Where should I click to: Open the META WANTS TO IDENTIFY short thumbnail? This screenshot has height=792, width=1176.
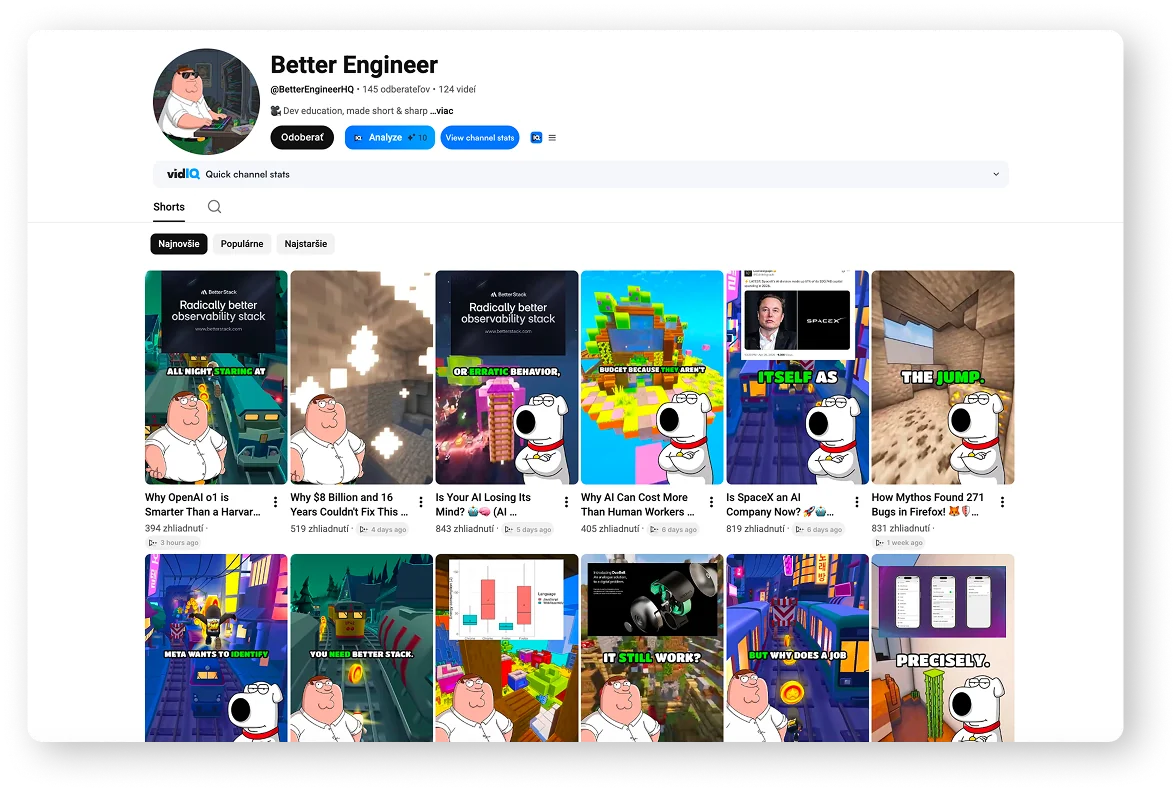216,648
